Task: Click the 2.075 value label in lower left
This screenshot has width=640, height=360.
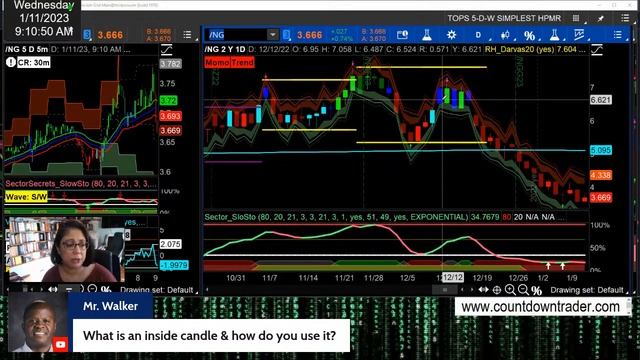Action: pyautogui.click(x=170, y=244)
